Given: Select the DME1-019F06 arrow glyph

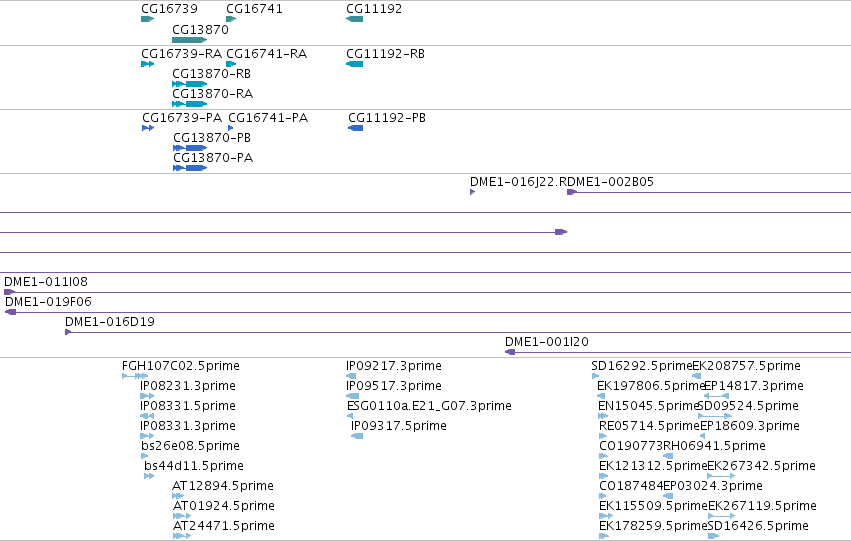Looking at the screenshot, I should click(10, 312).
